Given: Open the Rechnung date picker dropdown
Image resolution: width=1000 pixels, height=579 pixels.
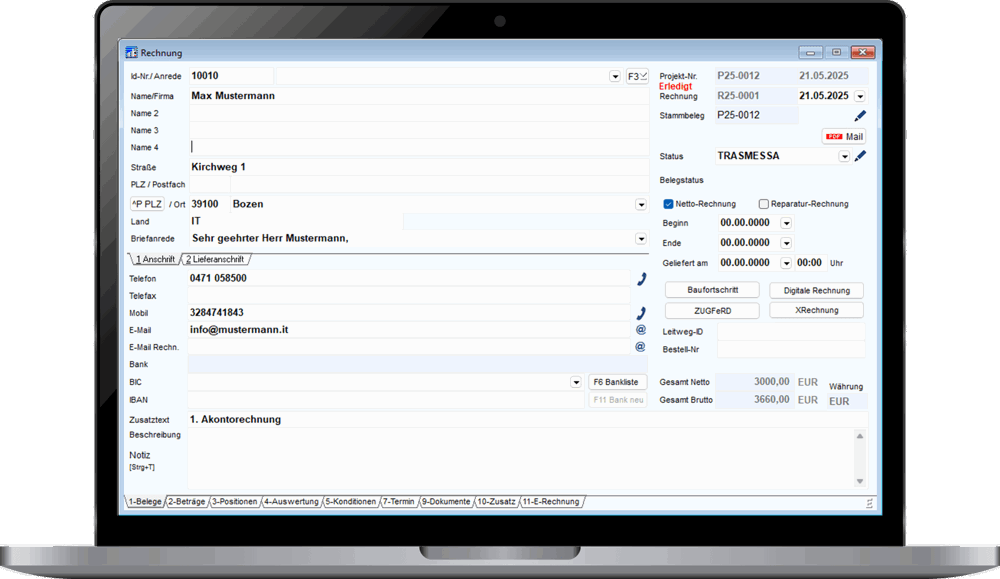Looking at the screenshot, I should pyautogui.click(x=860, y=96).
